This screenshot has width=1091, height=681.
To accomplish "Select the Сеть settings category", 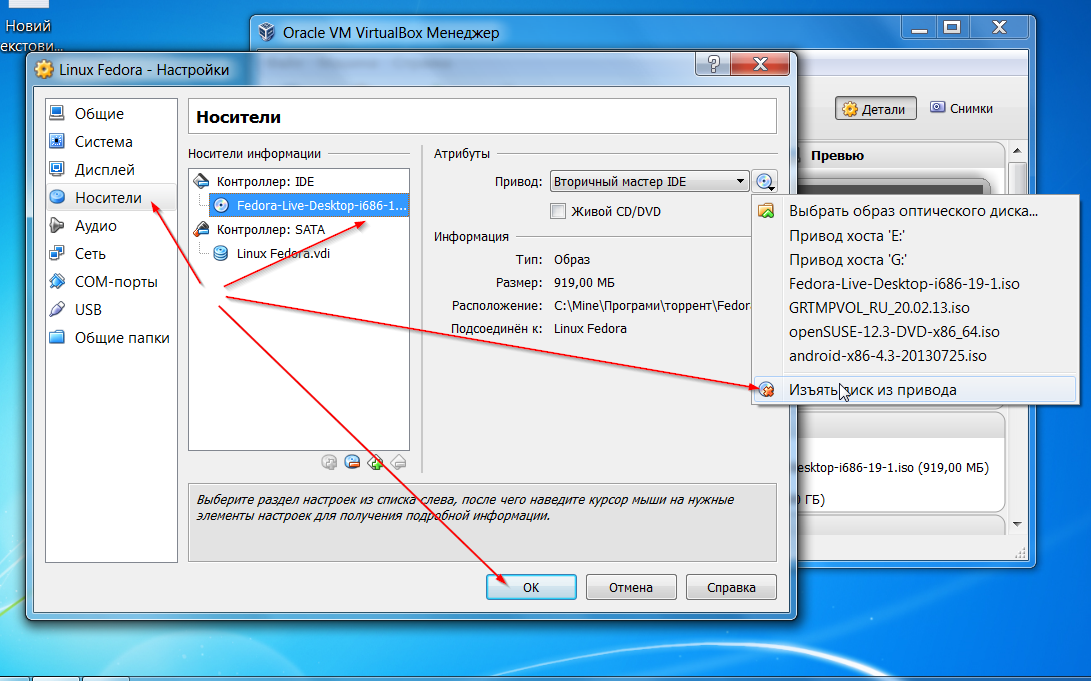I will coord(90,254).
